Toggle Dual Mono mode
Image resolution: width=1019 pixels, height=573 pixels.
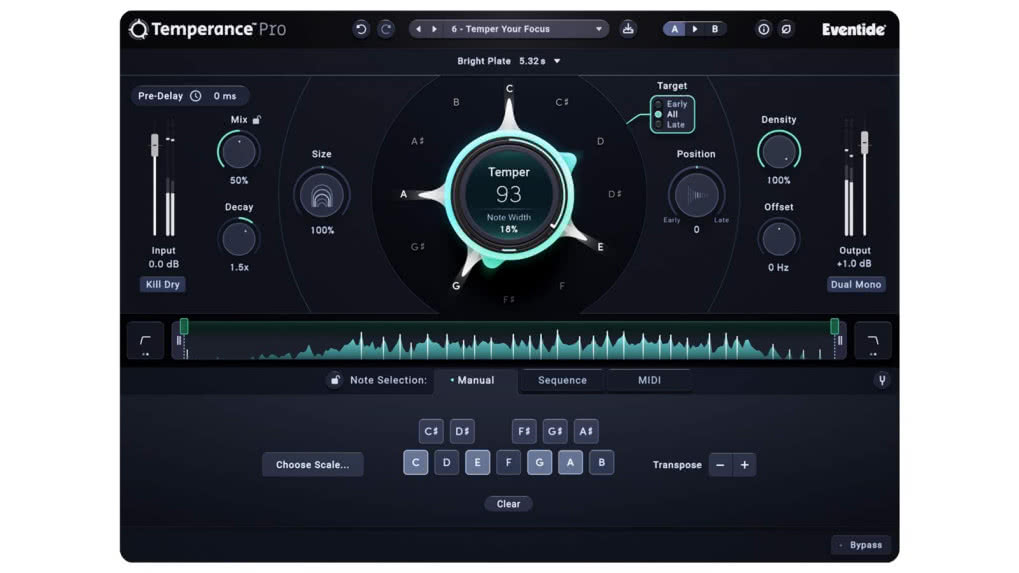click(856, 285)
